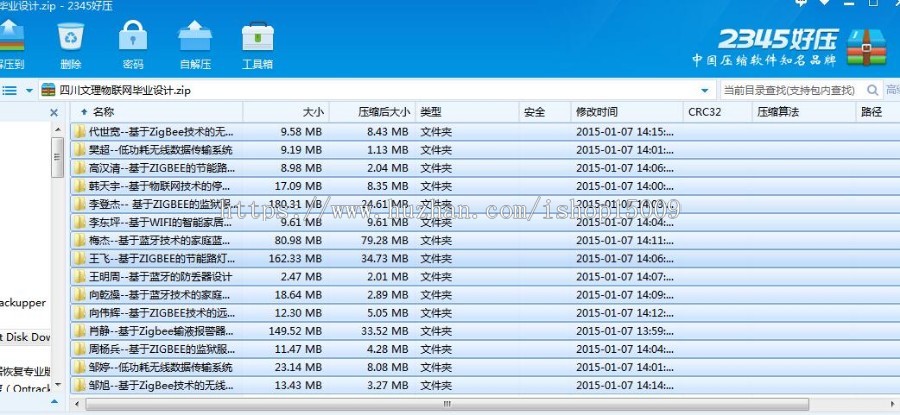900x415 pixels.
Task: Click left panel scrollbar up arrow
Action: (57, 130)
